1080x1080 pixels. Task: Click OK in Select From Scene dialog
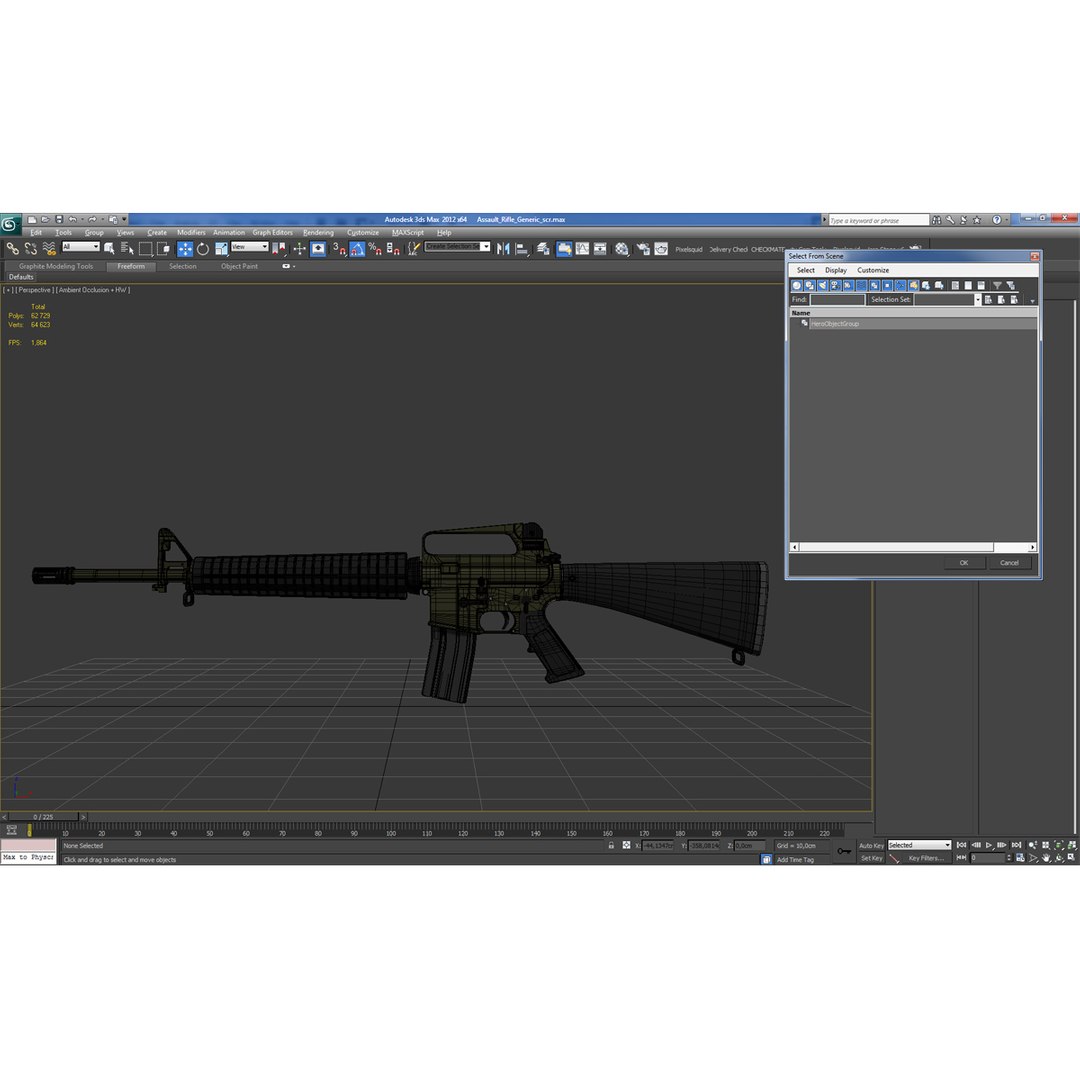coord(964,563)
